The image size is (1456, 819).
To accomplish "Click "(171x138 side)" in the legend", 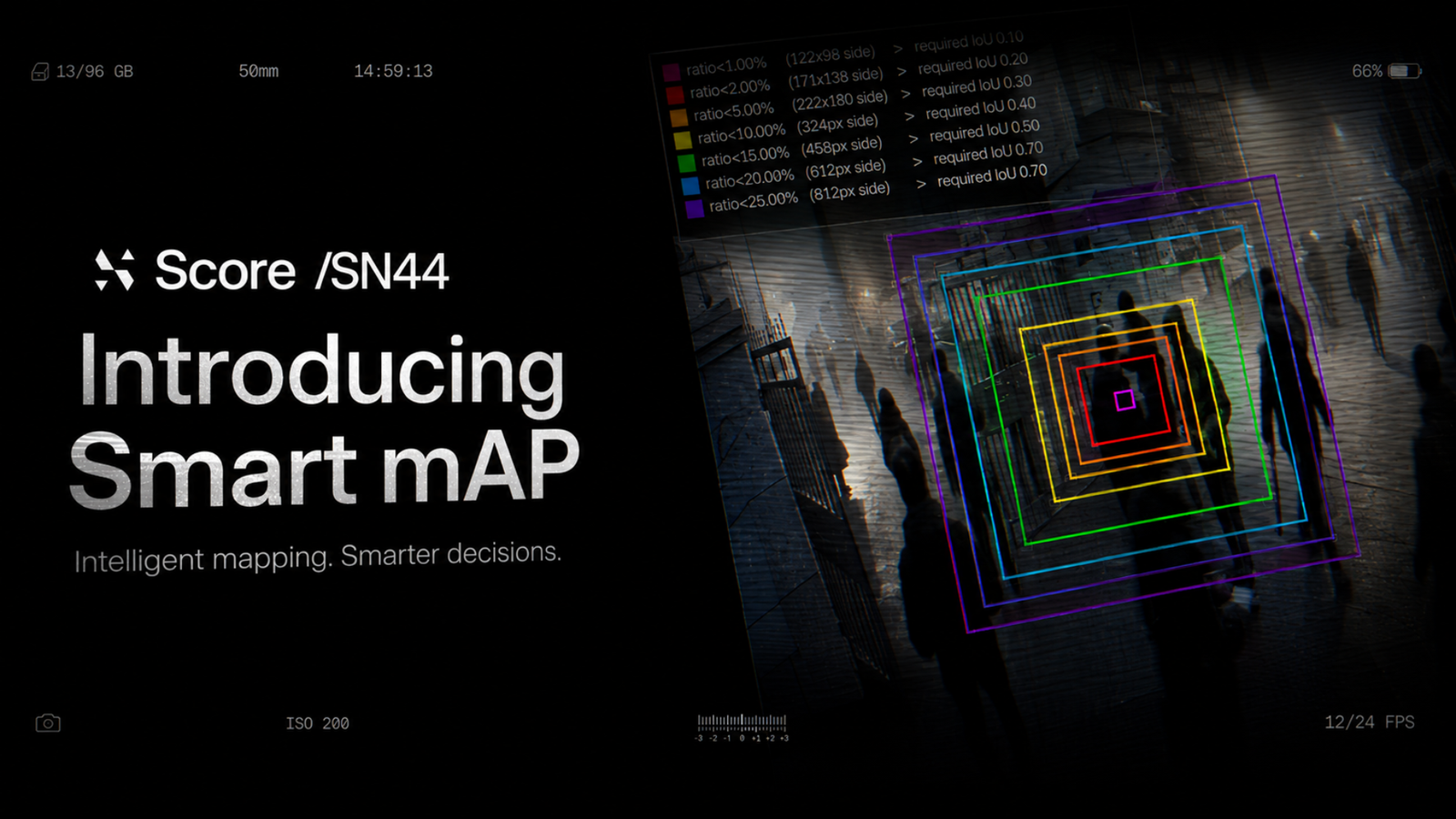I will click(x=836, y=77).
